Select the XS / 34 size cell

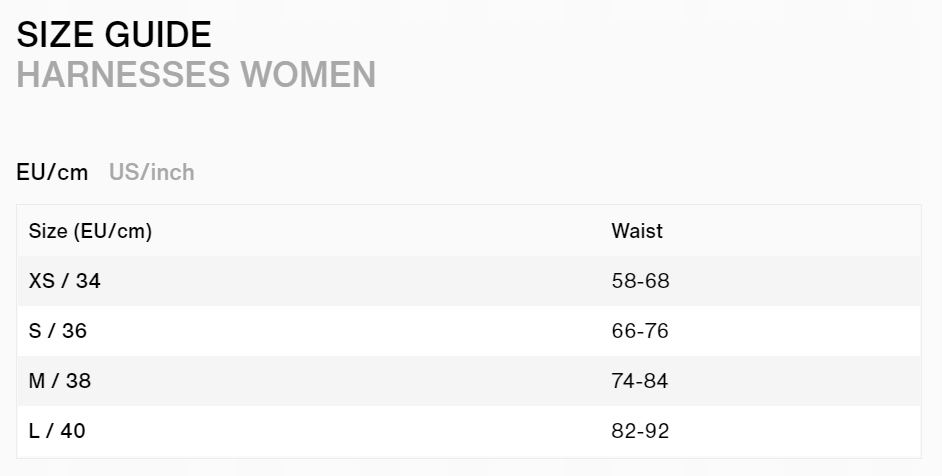65,281
